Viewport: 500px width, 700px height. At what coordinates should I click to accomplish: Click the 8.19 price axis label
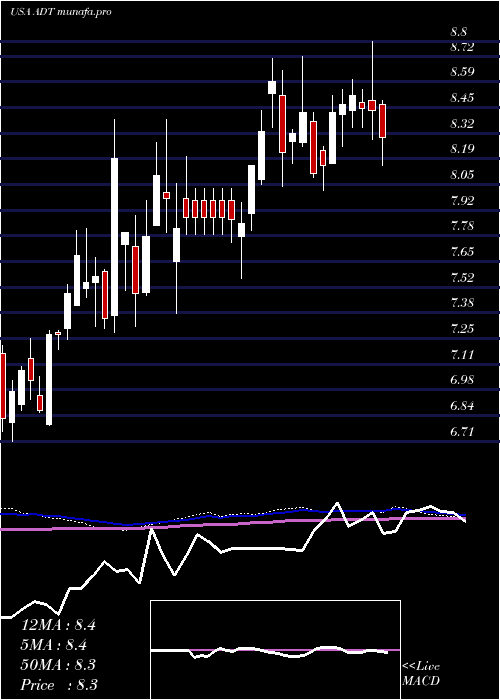(462, 149)
